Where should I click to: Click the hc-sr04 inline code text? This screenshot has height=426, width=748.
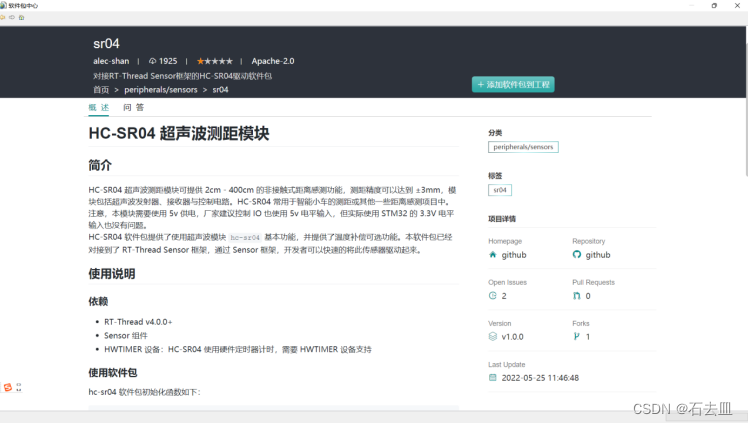click(x=245, y=238)
